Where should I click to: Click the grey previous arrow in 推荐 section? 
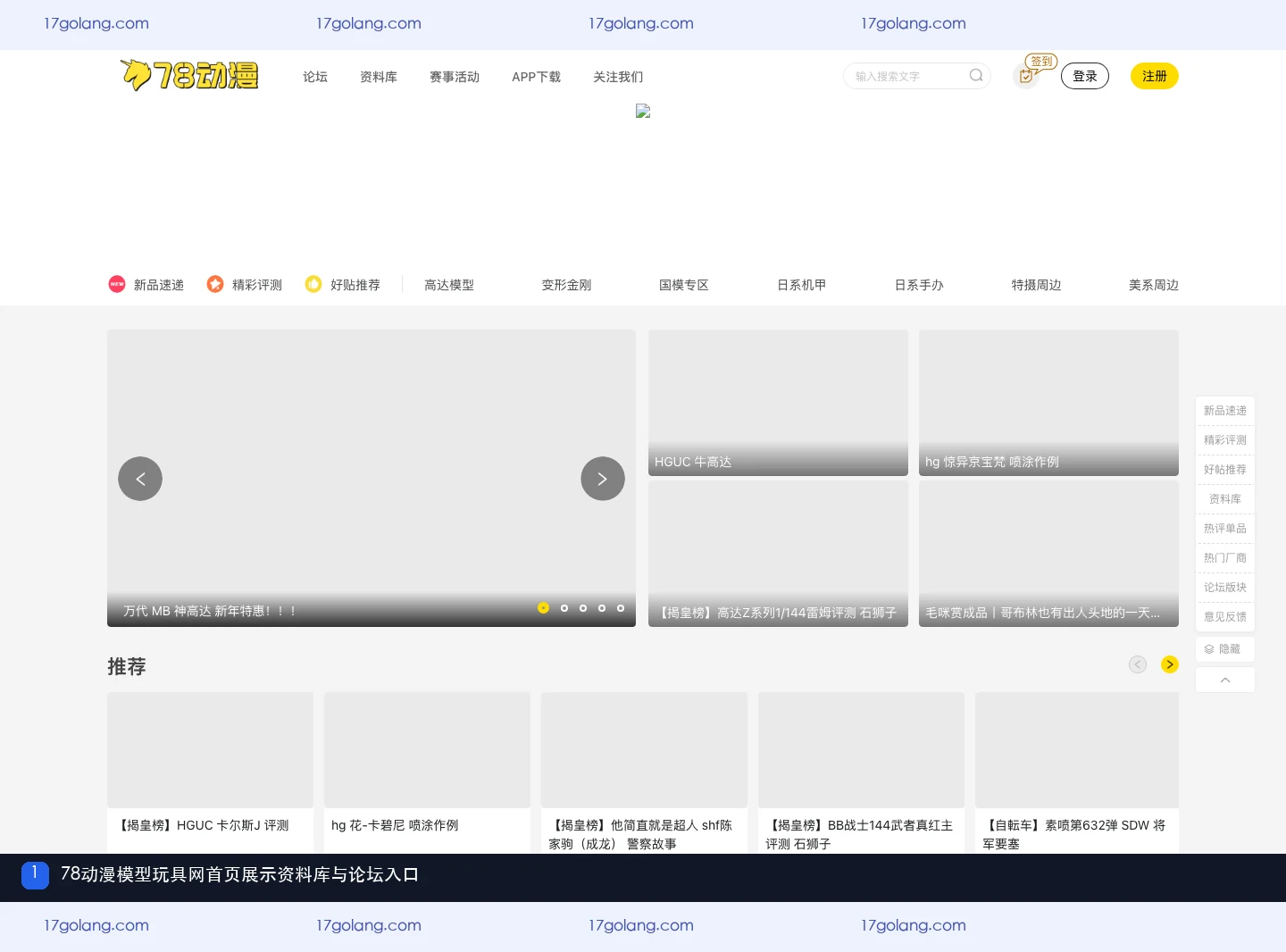1138,664
